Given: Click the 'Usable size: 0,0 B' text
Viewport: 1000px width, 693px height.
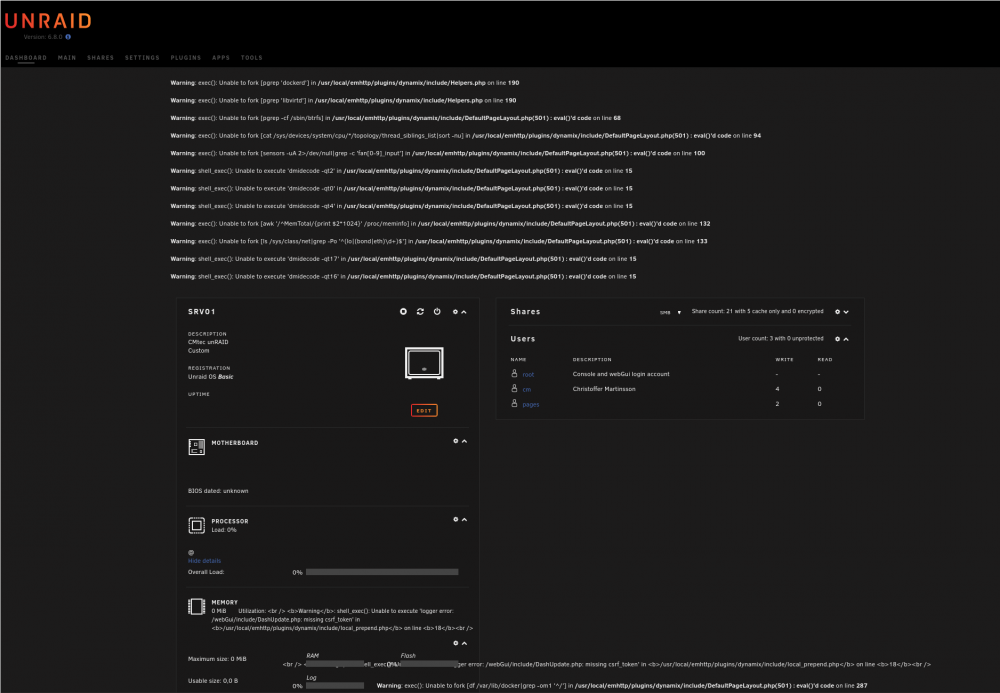Looking at the screenshot, I should coord(213,681).
